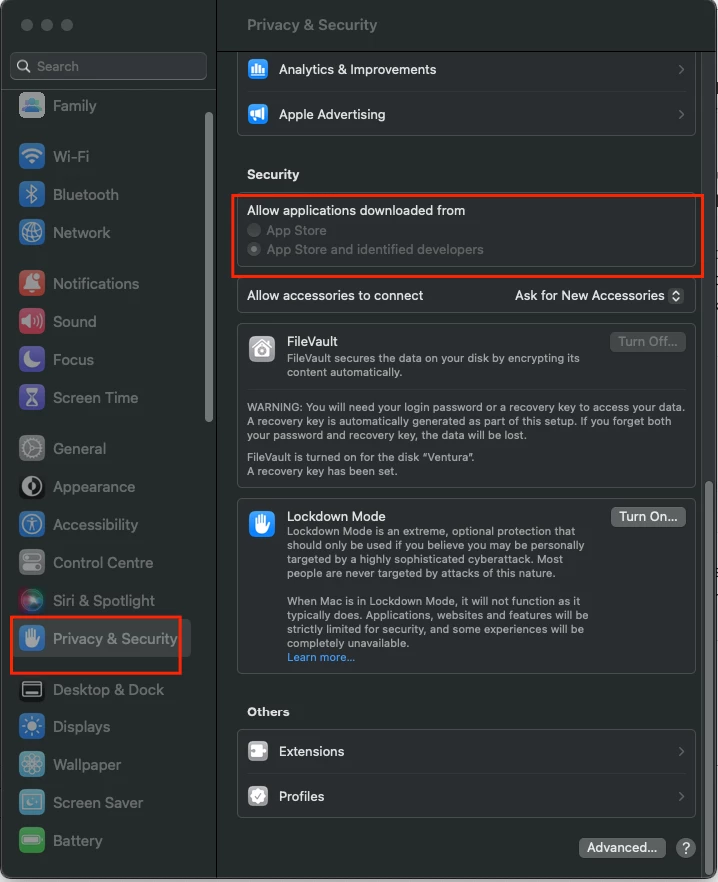Open the Appearance icon
The height and width of the screenshot is (882, 718).
(x=32, y=487)
